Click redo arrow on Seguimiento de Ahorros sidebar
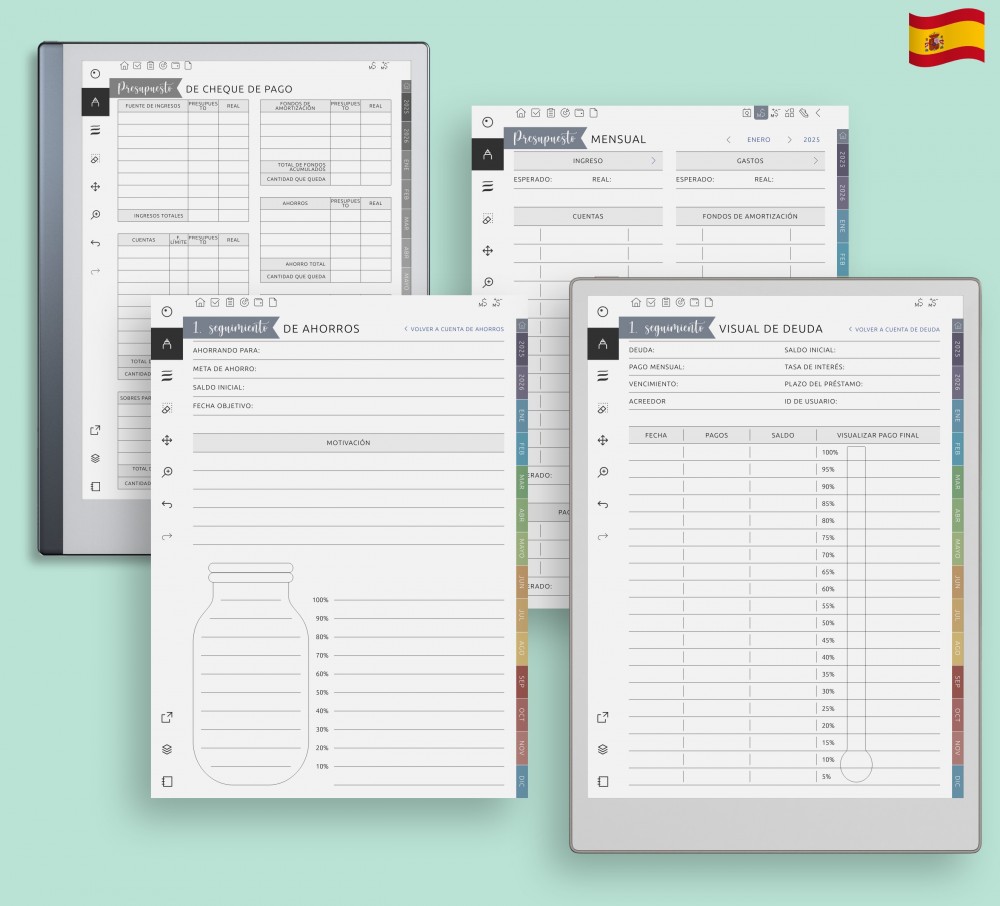This screenshot has height=906, width=1000. [167, 536]
